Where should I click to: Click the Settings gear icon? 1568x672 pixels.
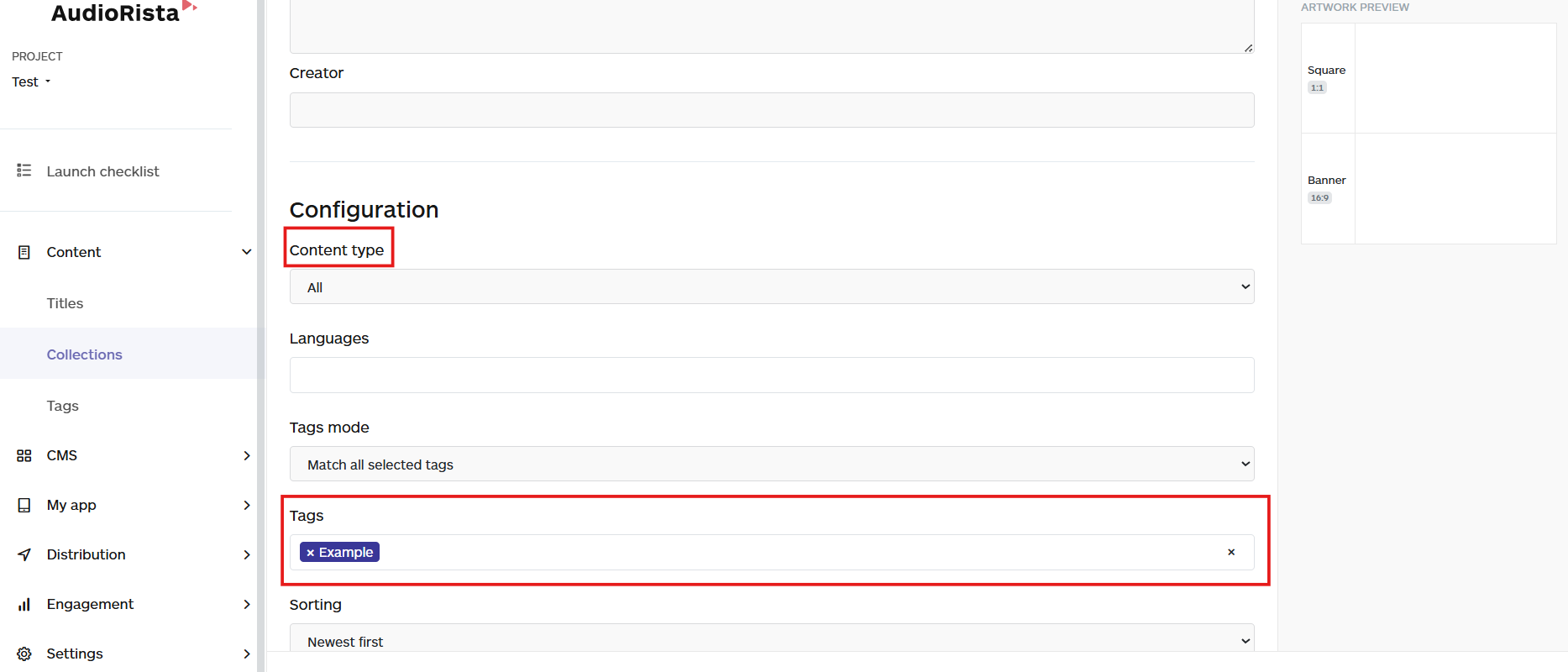coord(24,654)
